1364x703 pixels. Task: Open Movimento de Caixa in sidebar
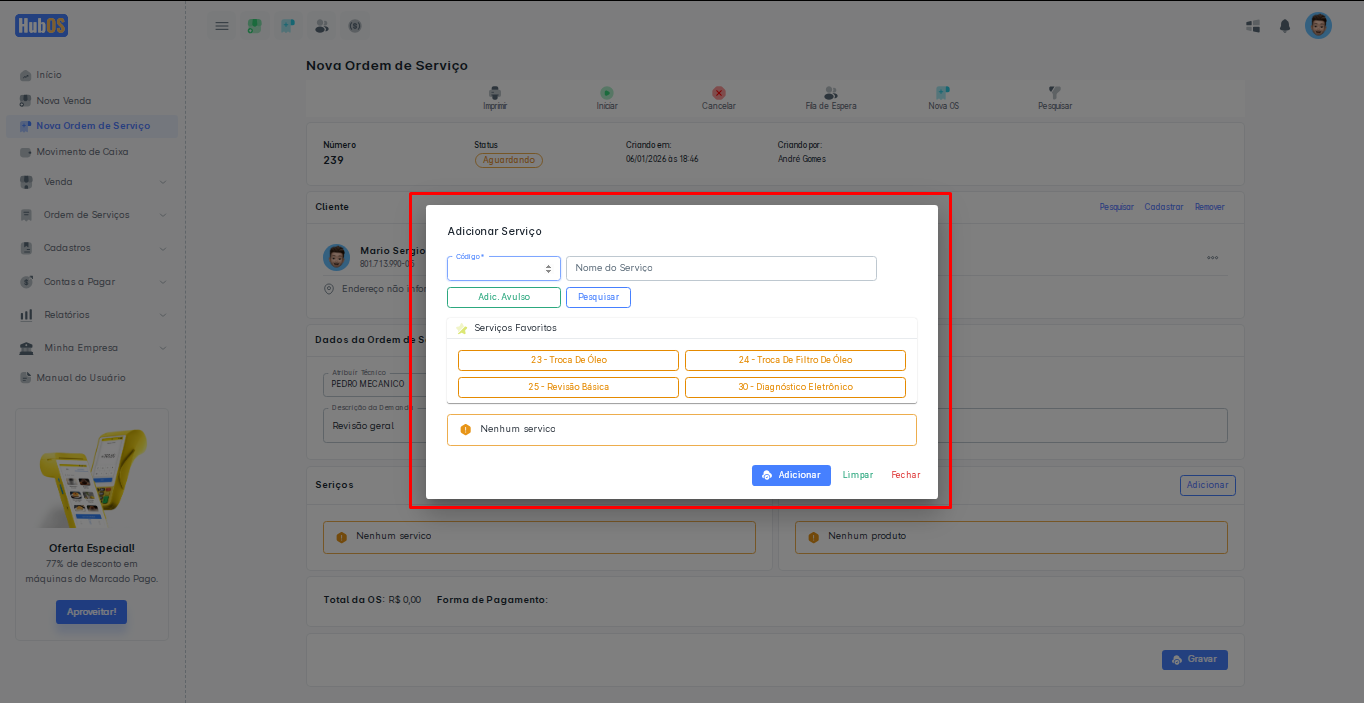tap(82, 152)
